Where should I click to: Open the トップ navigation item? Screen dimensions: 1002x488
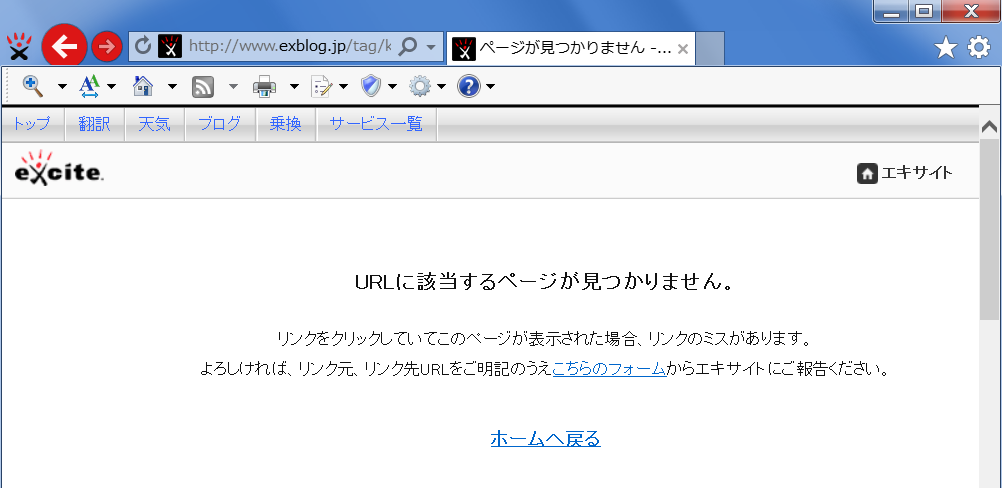pos(32,124)
